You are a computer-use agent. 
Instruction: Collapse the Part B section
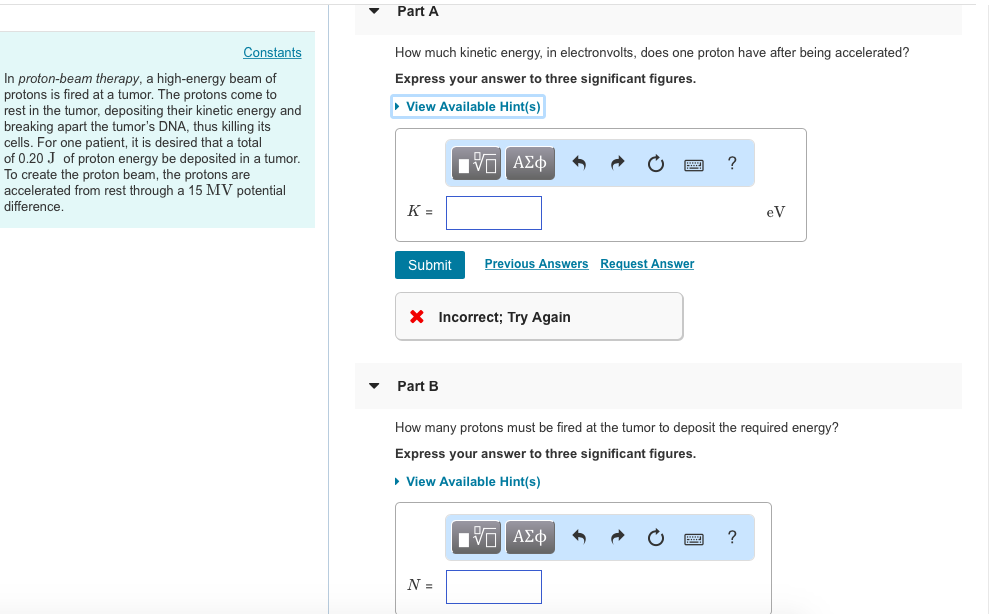373,386
